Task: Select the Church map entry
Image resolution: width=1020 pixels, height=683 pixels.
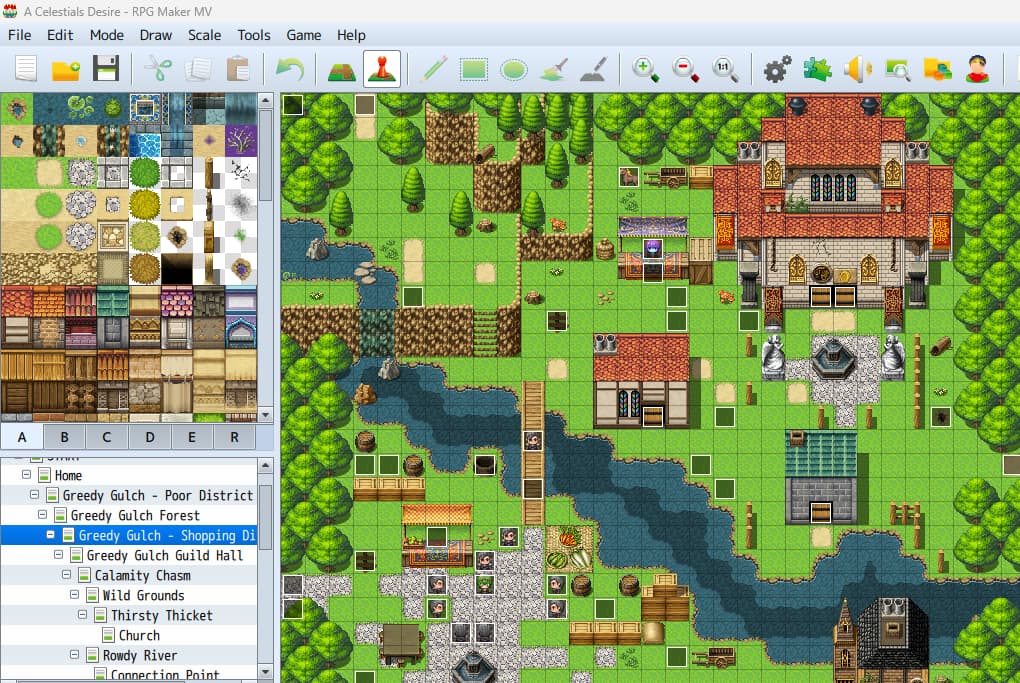Action: (x=139, y=636)
